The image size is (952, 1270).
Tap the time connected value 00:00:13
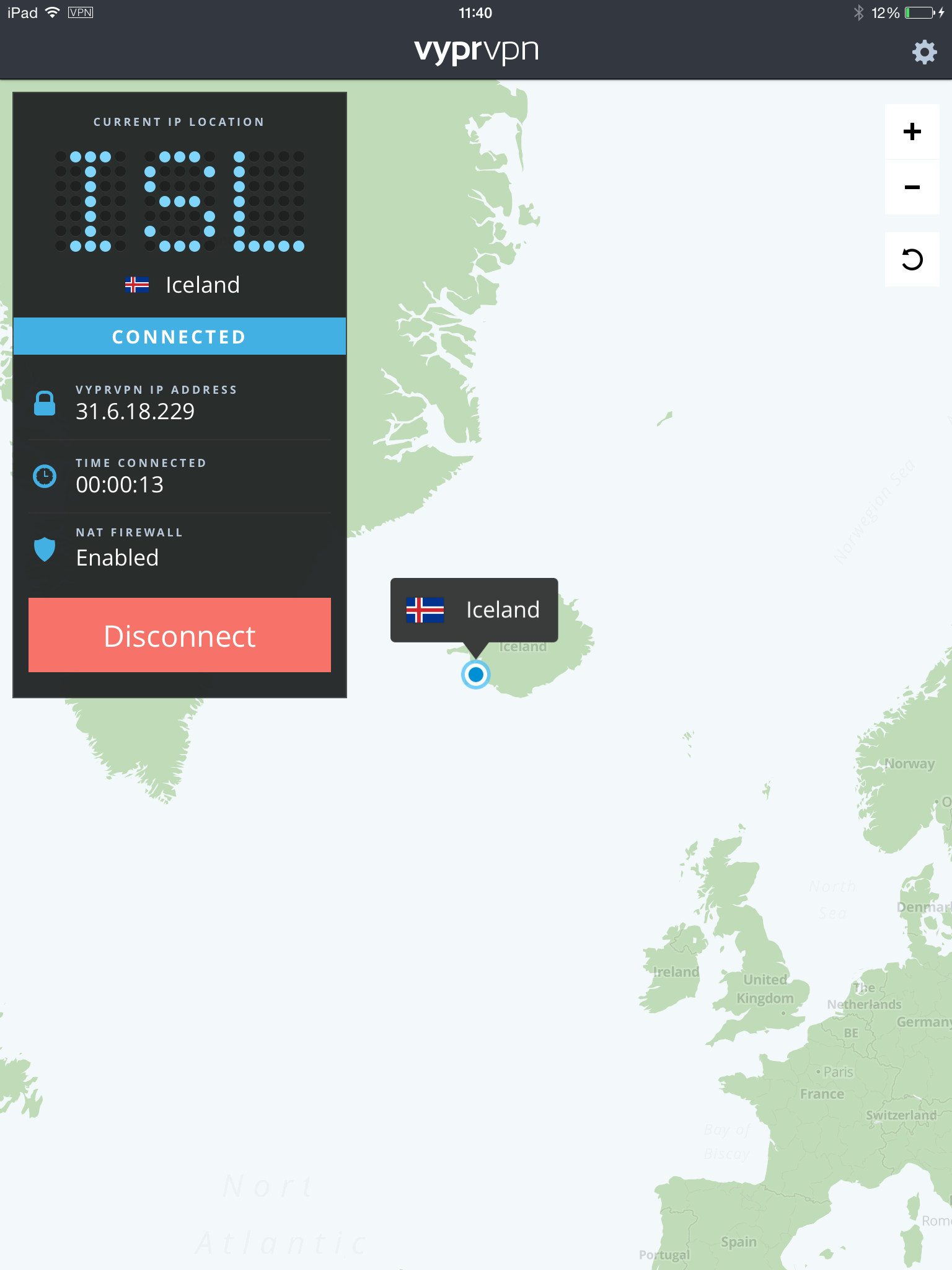(120, 484)
